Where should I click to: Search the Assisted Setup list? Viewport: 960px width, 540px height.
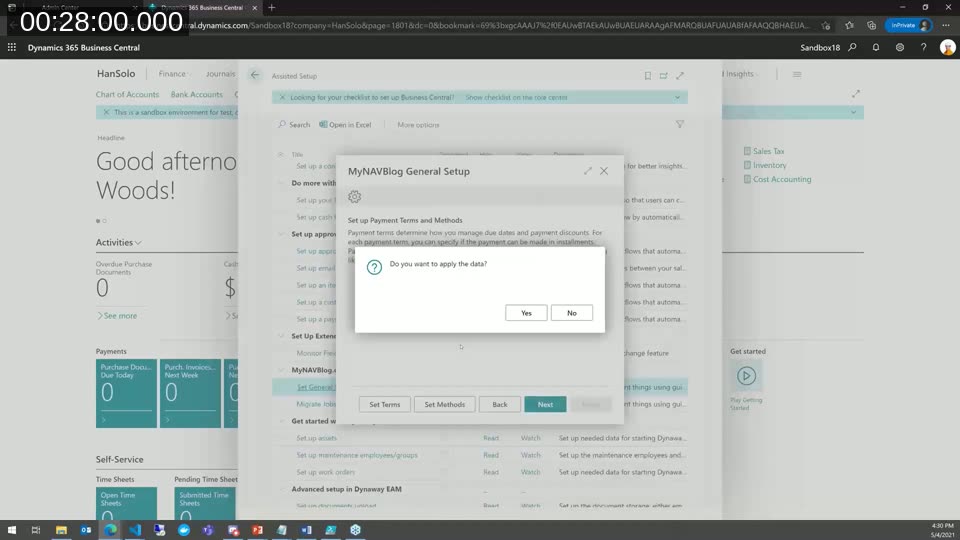294,124
